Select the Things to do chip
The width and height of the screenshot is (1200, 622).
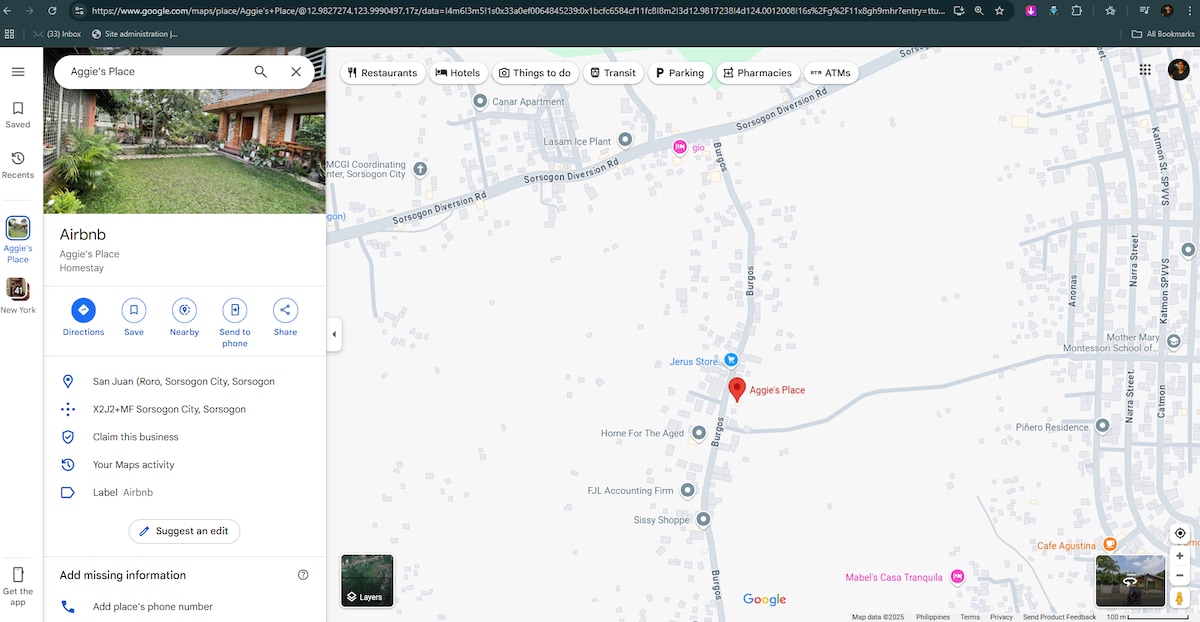535,73
